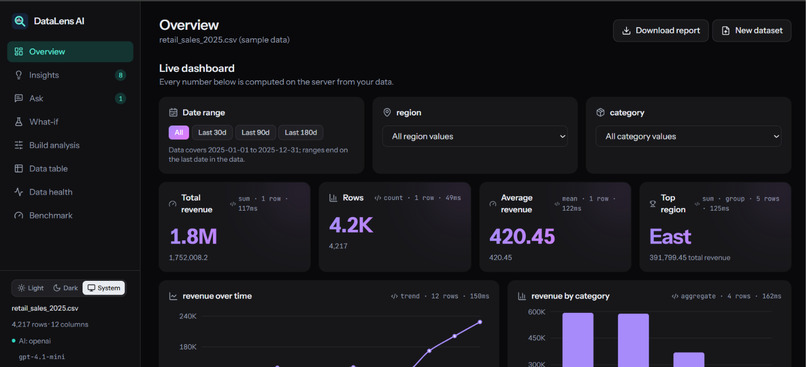Click the Ask chat bubble icon
This screenshot has height=367, width=806.
19,98
